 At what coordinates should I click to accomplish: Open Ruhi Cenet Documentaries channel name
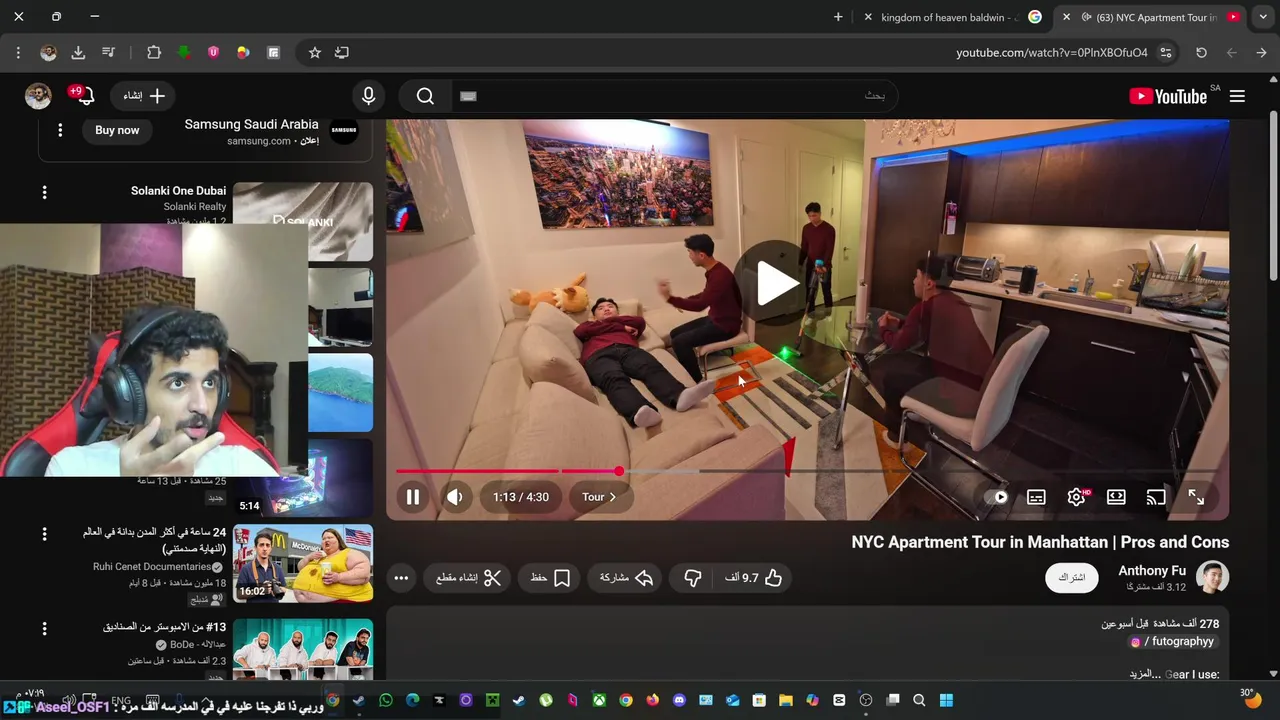click(x=152, y=567)
